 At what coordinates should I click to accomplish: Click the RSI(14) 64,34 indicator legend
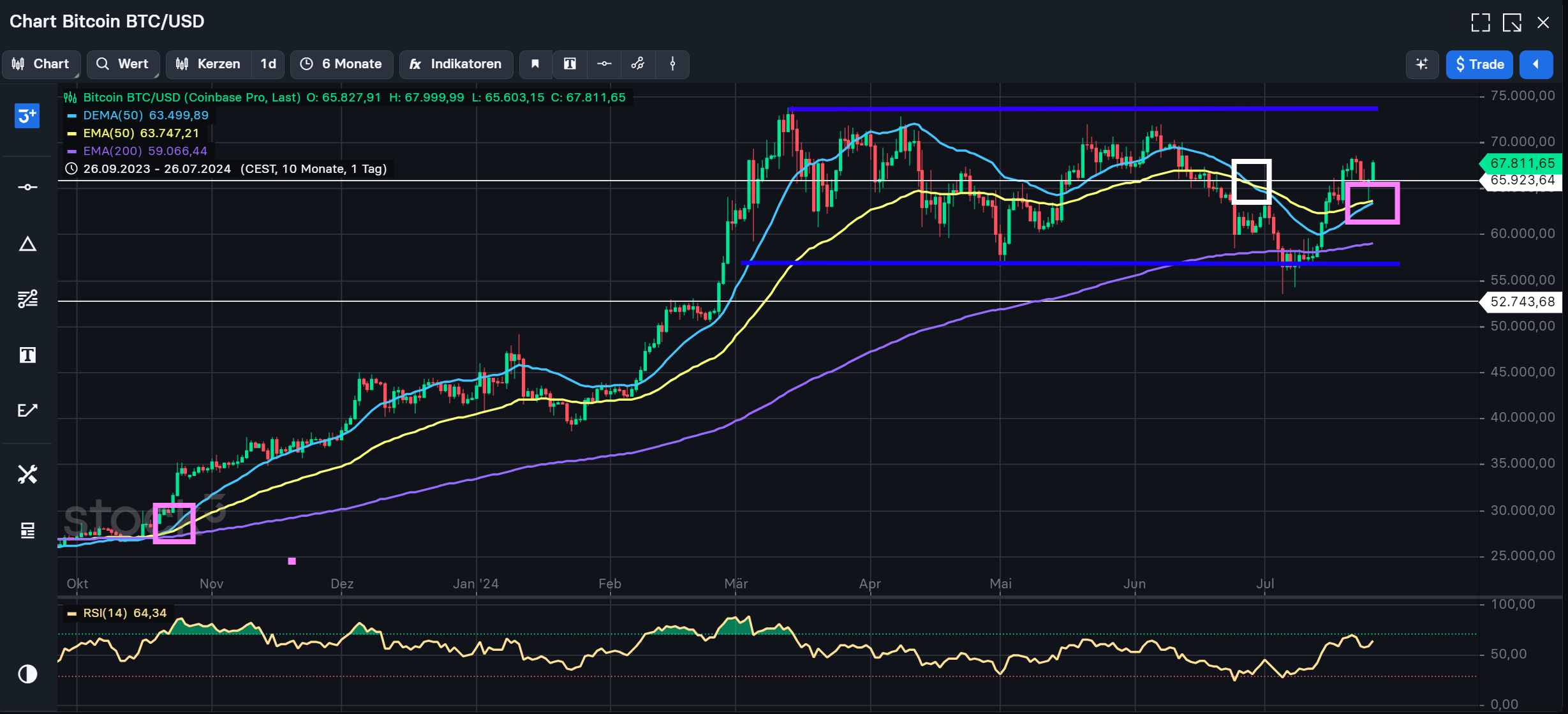pos(124,613)
